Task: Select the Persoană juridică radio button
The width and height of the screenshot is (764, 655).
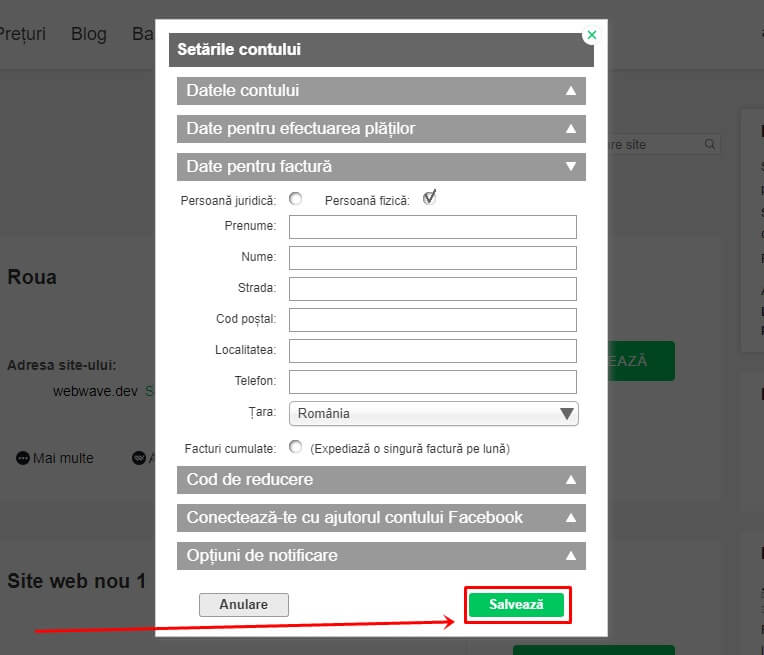Action: pos(296,199)
